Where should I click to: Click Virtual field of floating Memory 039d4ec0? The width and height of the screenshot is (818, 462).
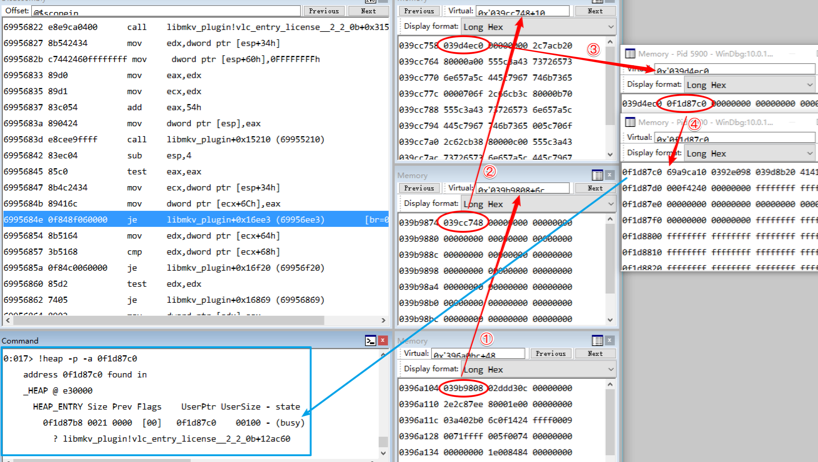(x=734, y=69)
